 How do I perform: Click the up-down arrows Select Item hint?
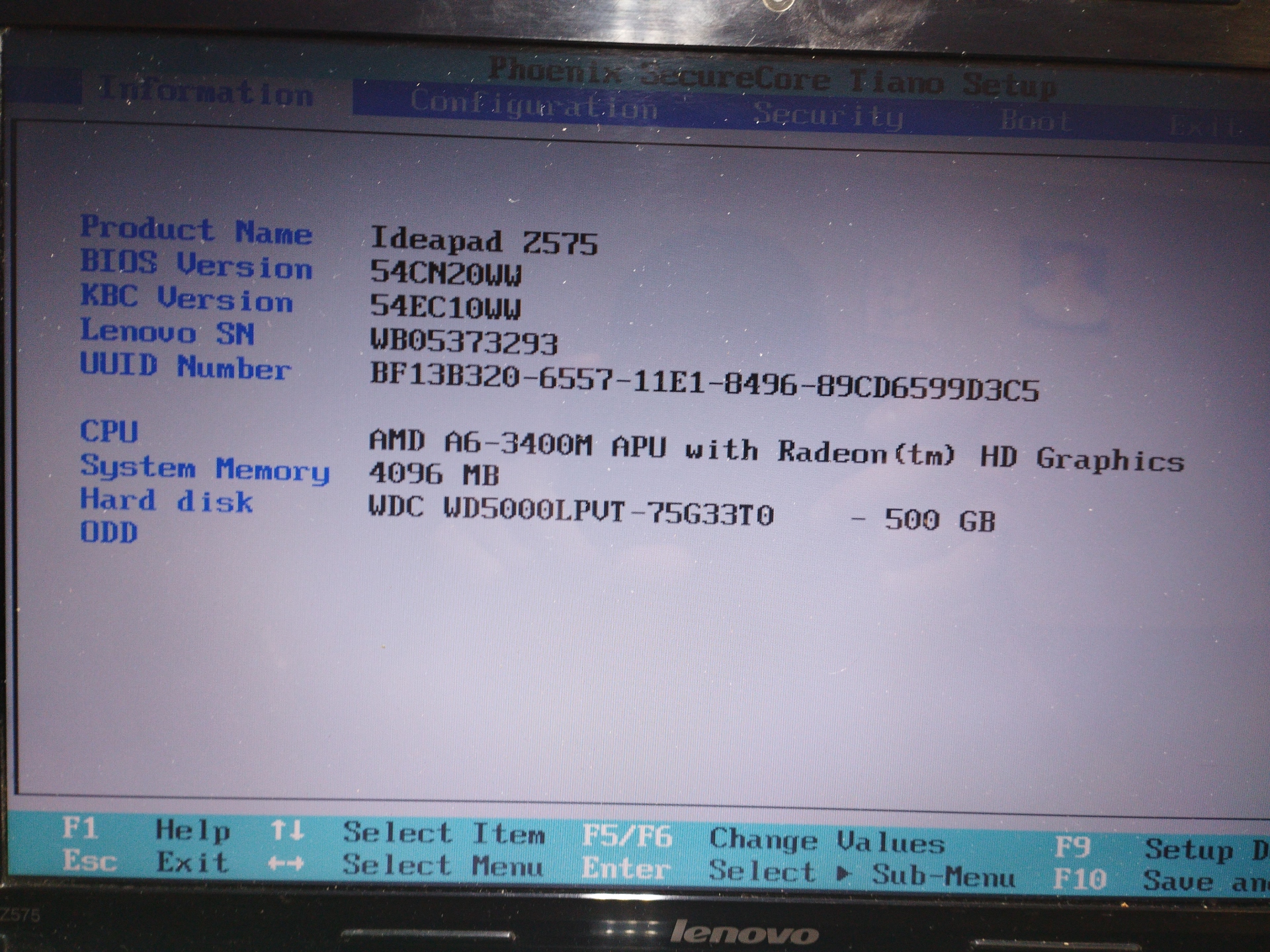408,833
